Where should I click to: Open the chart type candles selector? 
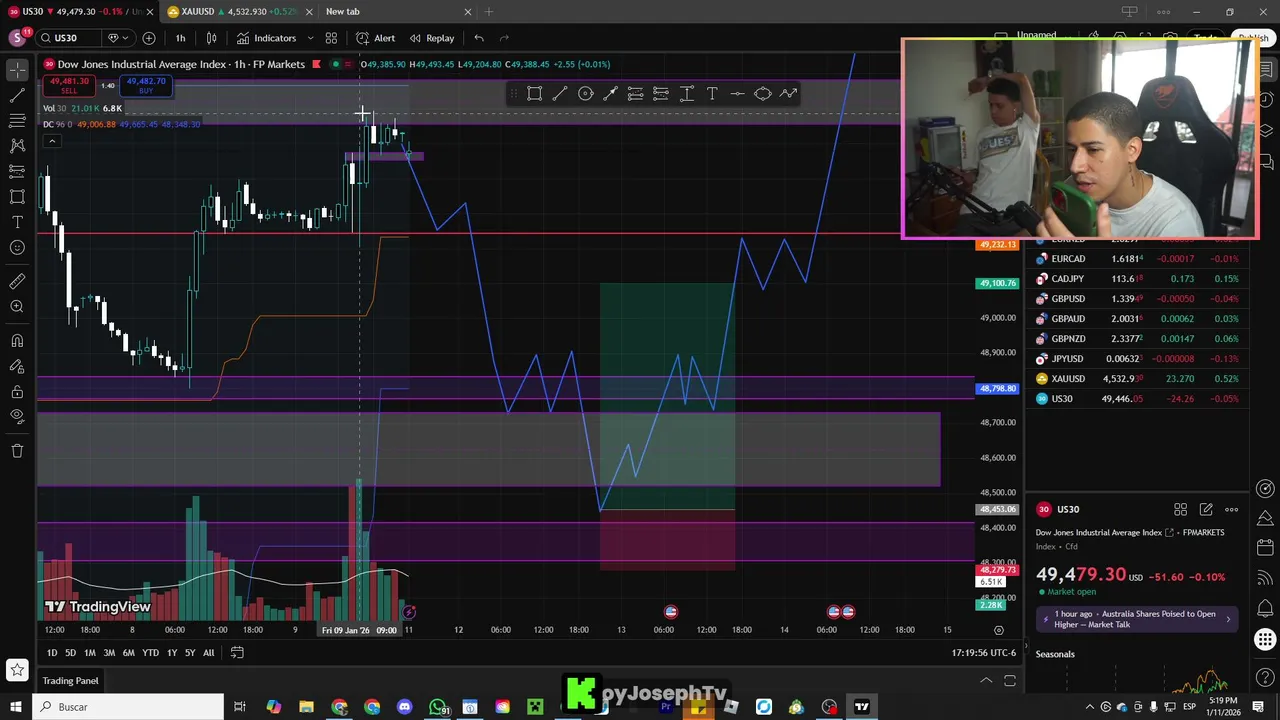pos(211,38)
